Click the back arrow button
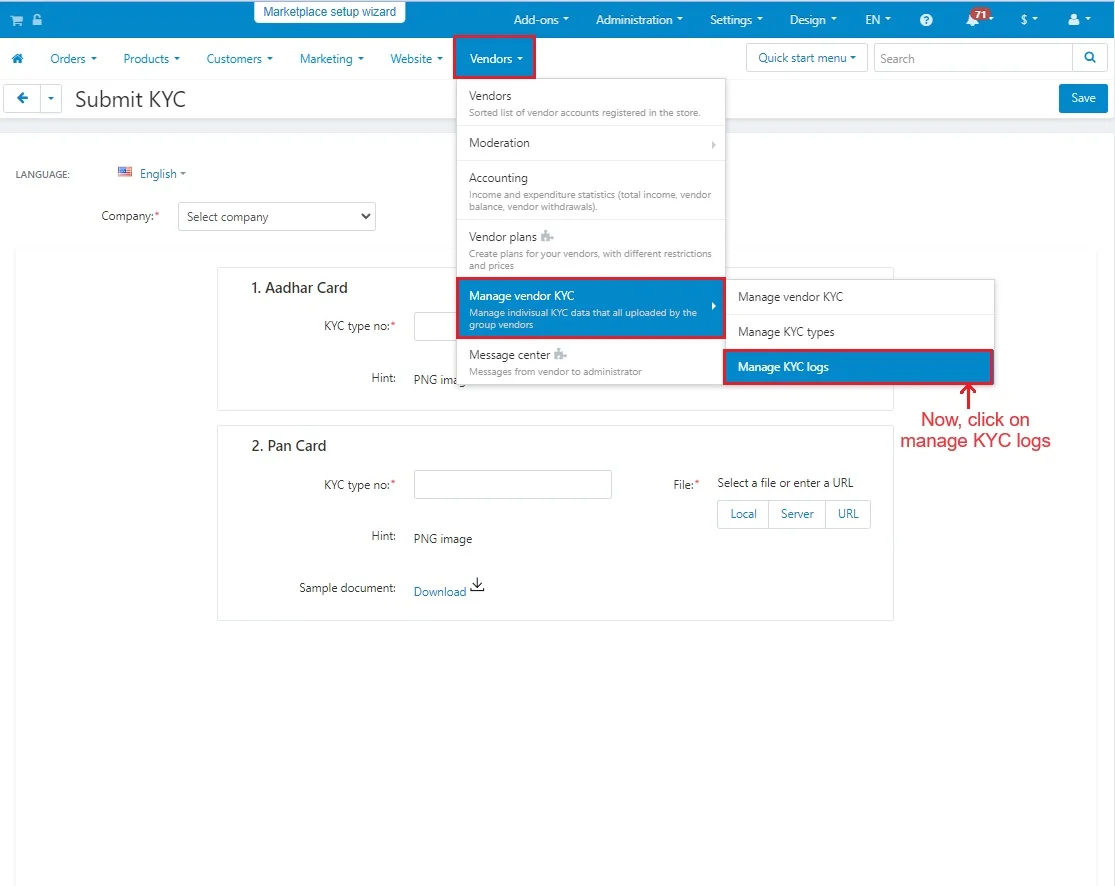The width and height of the screenshot is (1115, 886). [x=22, y=98]
